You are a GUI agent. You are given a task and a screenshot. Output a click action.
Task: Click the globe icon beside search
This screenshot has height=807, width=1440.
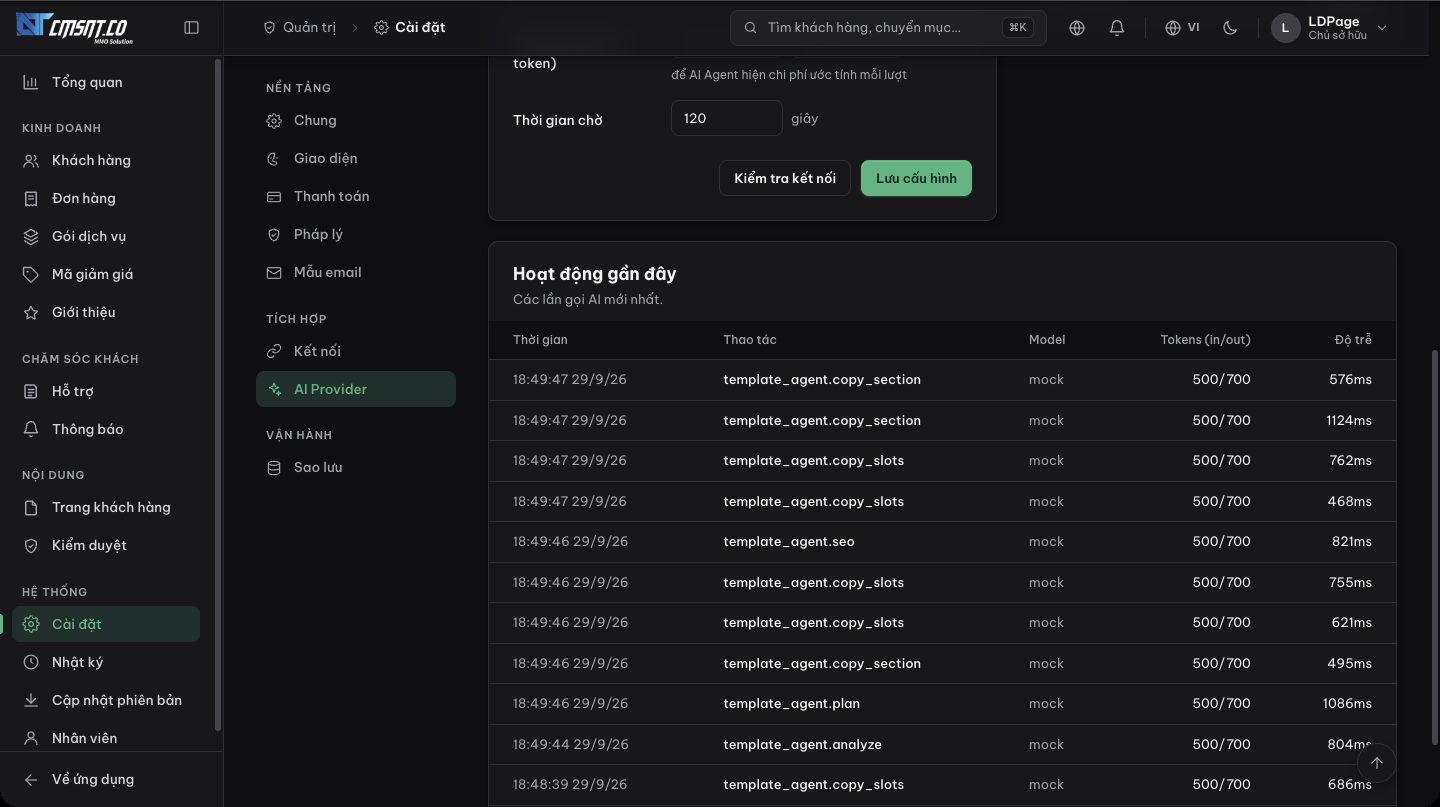(1077, 28)
